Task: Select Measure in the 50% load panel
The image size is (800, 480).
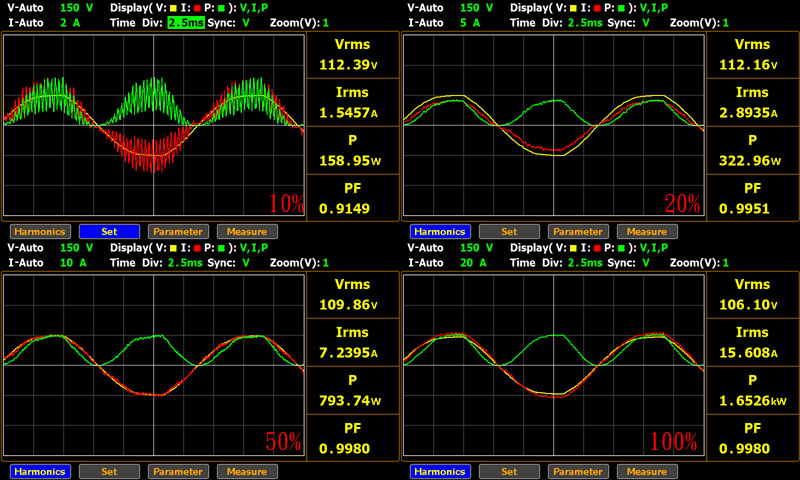Action: tap(247, 472)
